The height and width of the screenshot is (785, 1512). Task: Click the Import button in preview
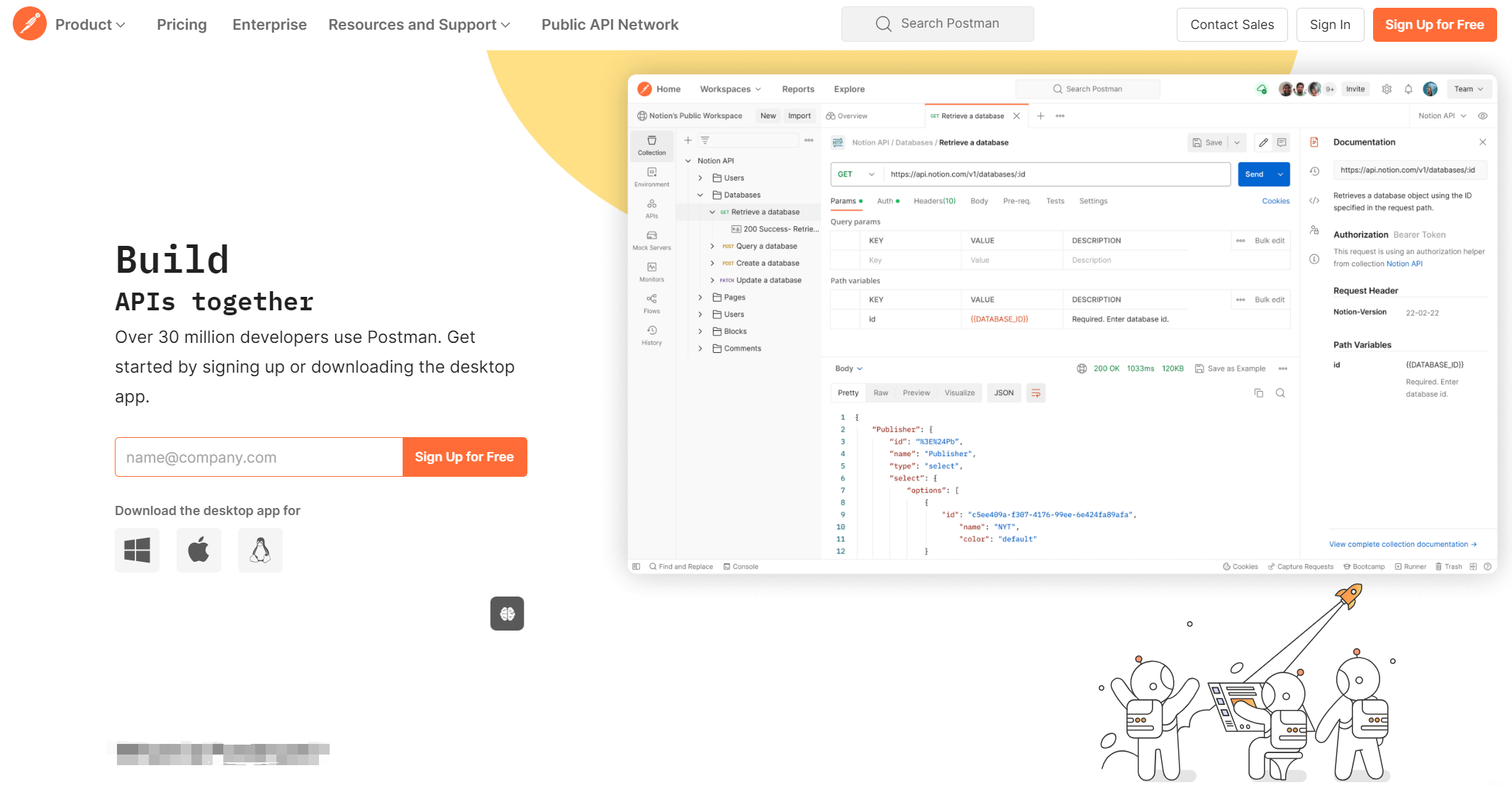click(799, 116)
